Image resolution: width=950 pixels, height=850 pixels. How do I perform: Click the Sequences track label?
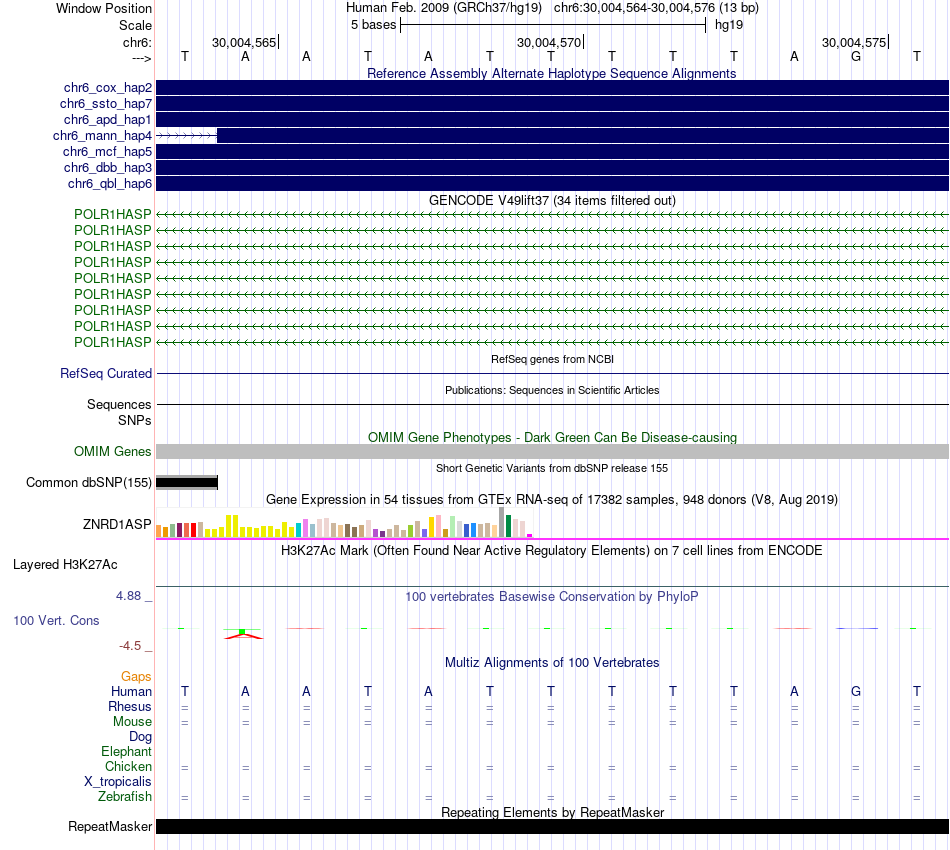pos(119,405)
